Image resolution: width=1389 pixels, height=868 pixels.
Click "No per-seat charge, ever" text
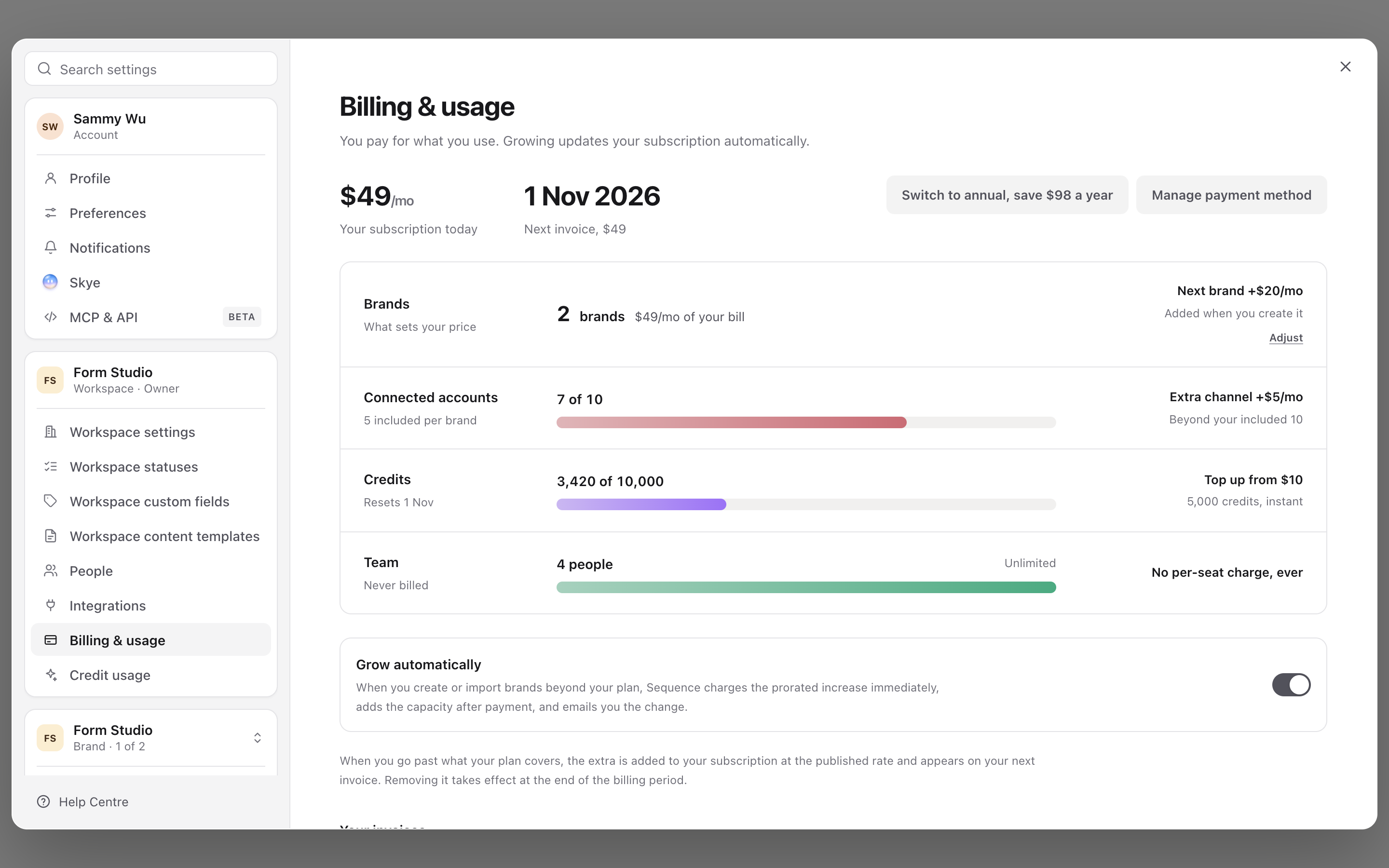click(x=1227, y=572)
